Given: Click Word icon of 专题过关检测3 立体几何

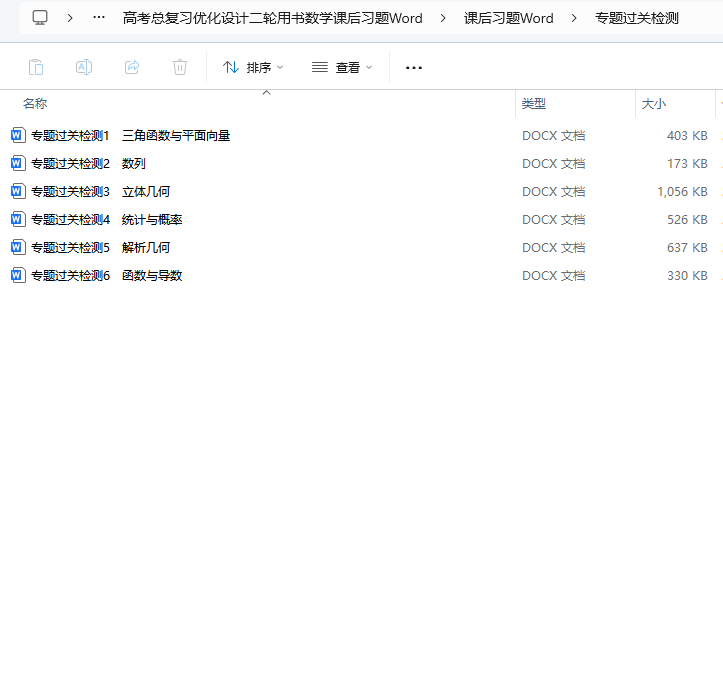Looking at the screenshot, I should pos(18,191).
